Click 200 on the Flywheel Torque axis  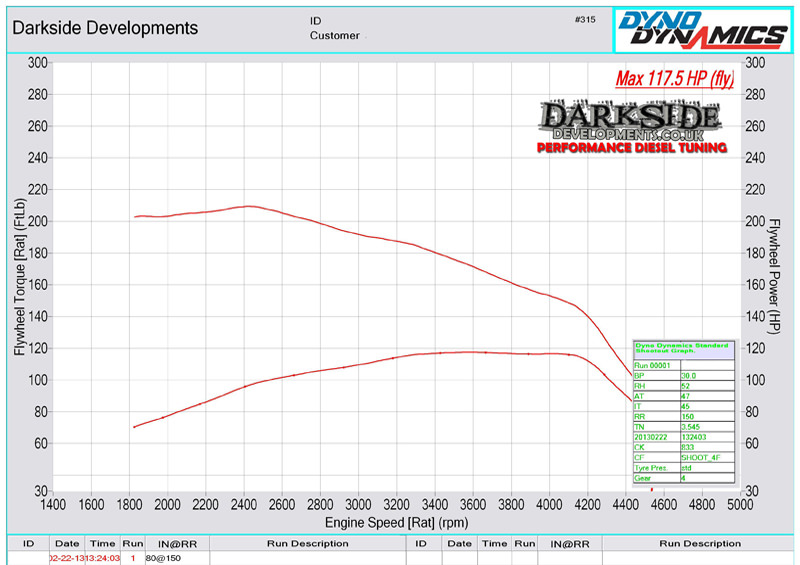tap(38, 222)
